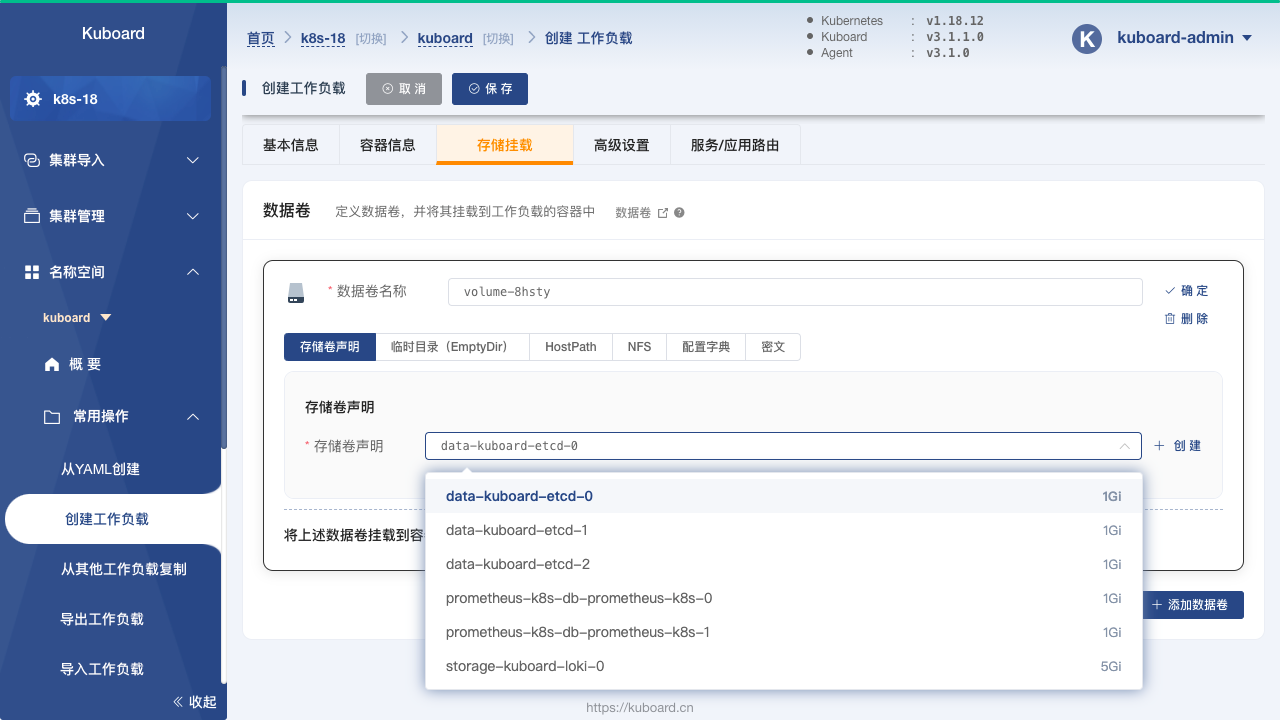Switch to the 容器信息 tab
The width and height of the screenshot is (1280, 720).
click(388, 145)
